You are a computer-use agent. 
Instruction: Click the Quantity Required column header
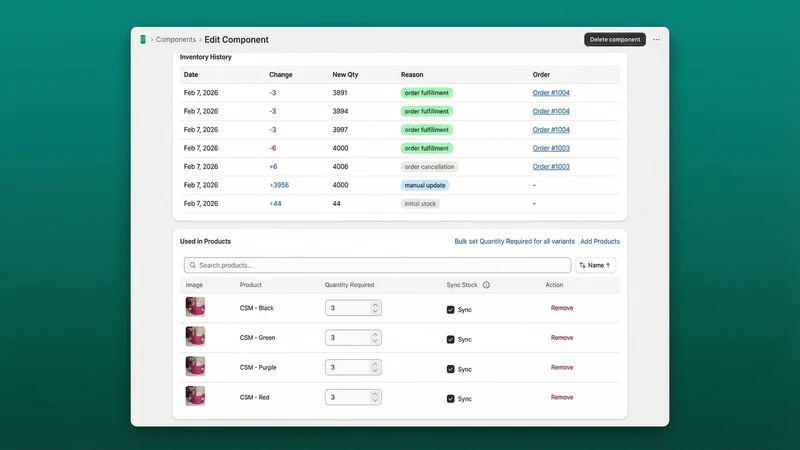tap(349, 285)
